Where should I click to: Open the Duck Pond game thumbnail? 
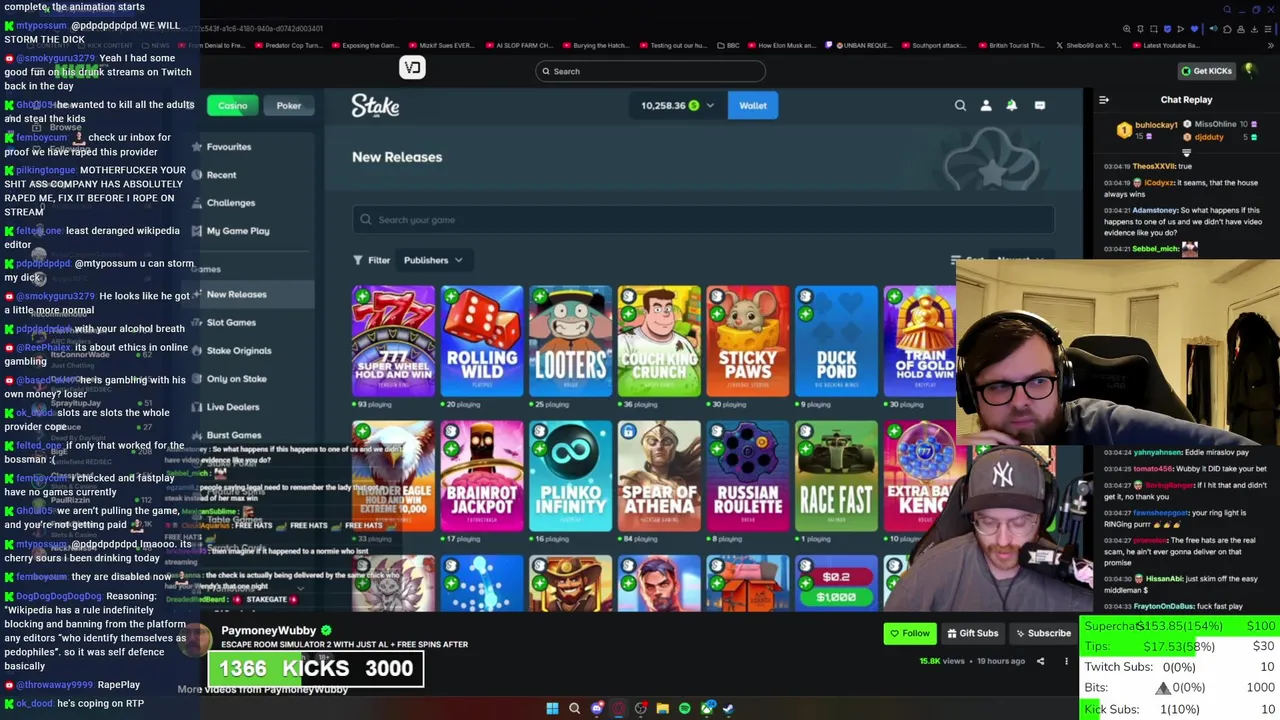click(836, 341)
